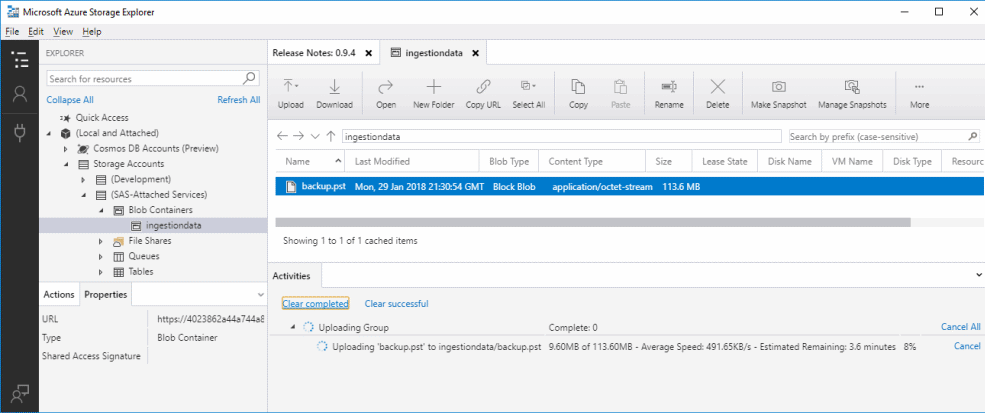Switch to the Properties tab
This screenshot has width=985, height=413.
pos(106,294)
